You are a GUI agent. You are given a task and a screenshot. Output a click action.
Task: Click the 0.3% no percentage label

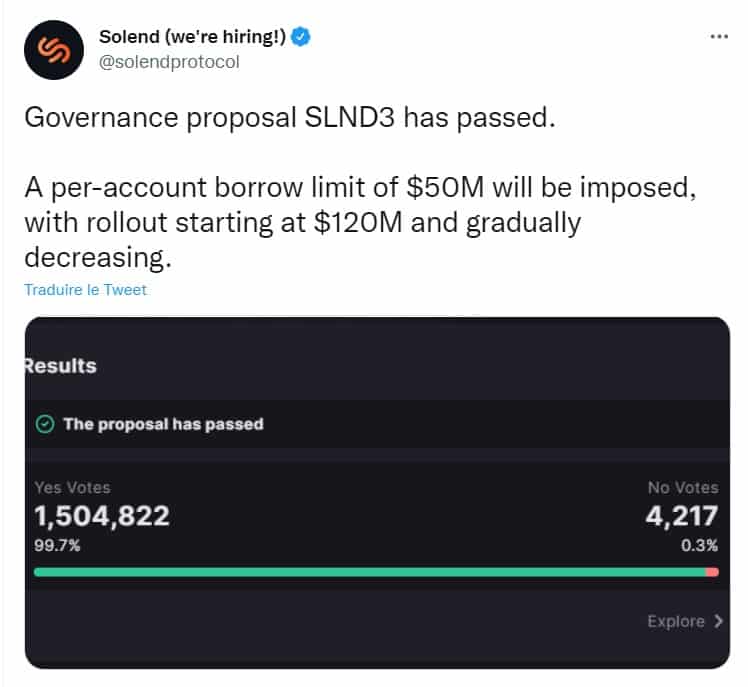699,545
